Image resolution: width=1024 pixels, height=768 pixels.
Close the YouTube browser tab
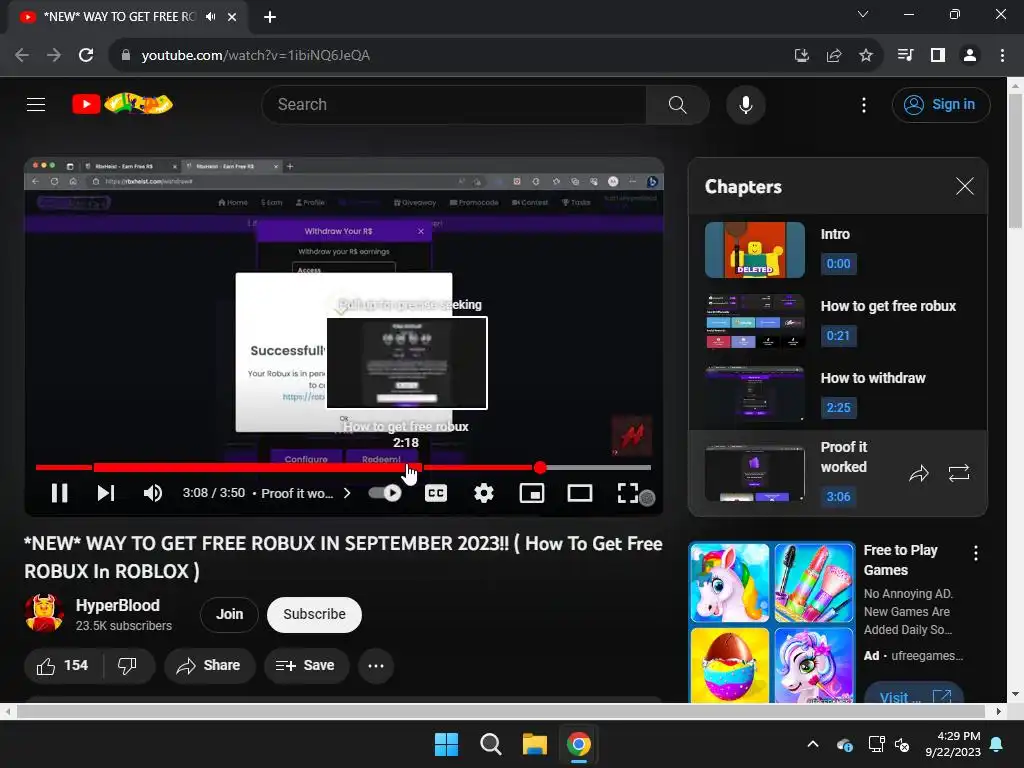232,17
